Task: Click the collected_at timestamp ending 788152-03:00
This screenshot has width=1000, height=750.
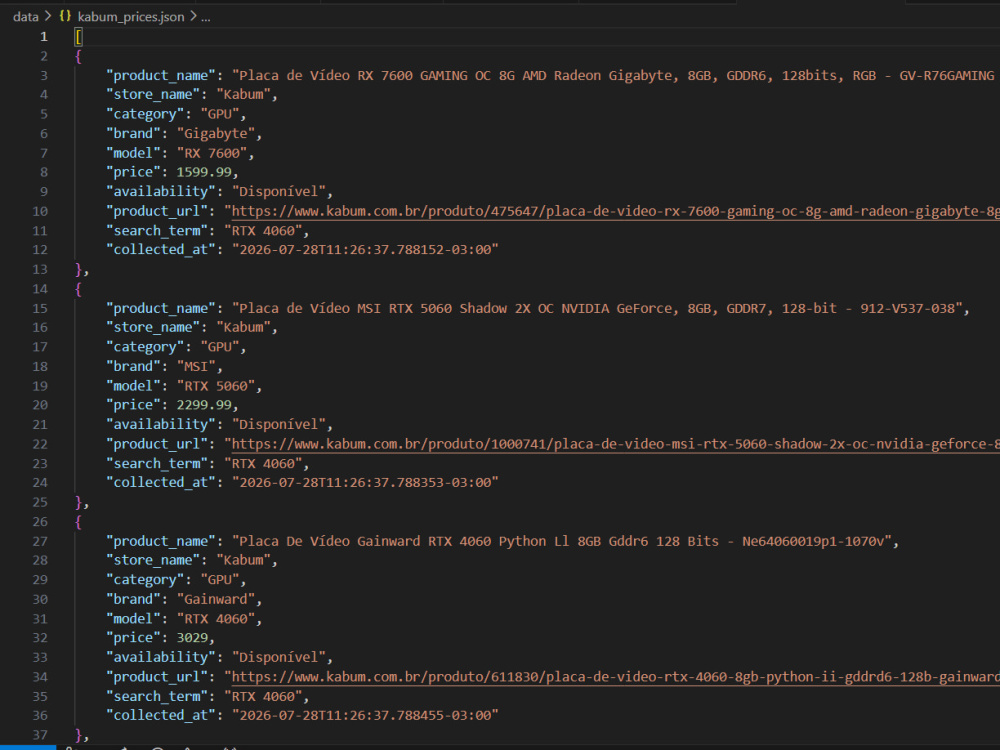Action: pyautogui.click(x=365, y=249)
